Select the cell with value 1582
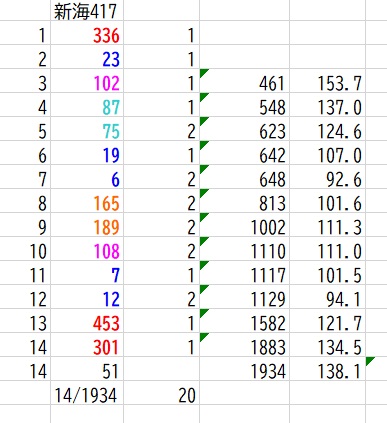Viewport: 387px width, 423px height. [245, 323]
